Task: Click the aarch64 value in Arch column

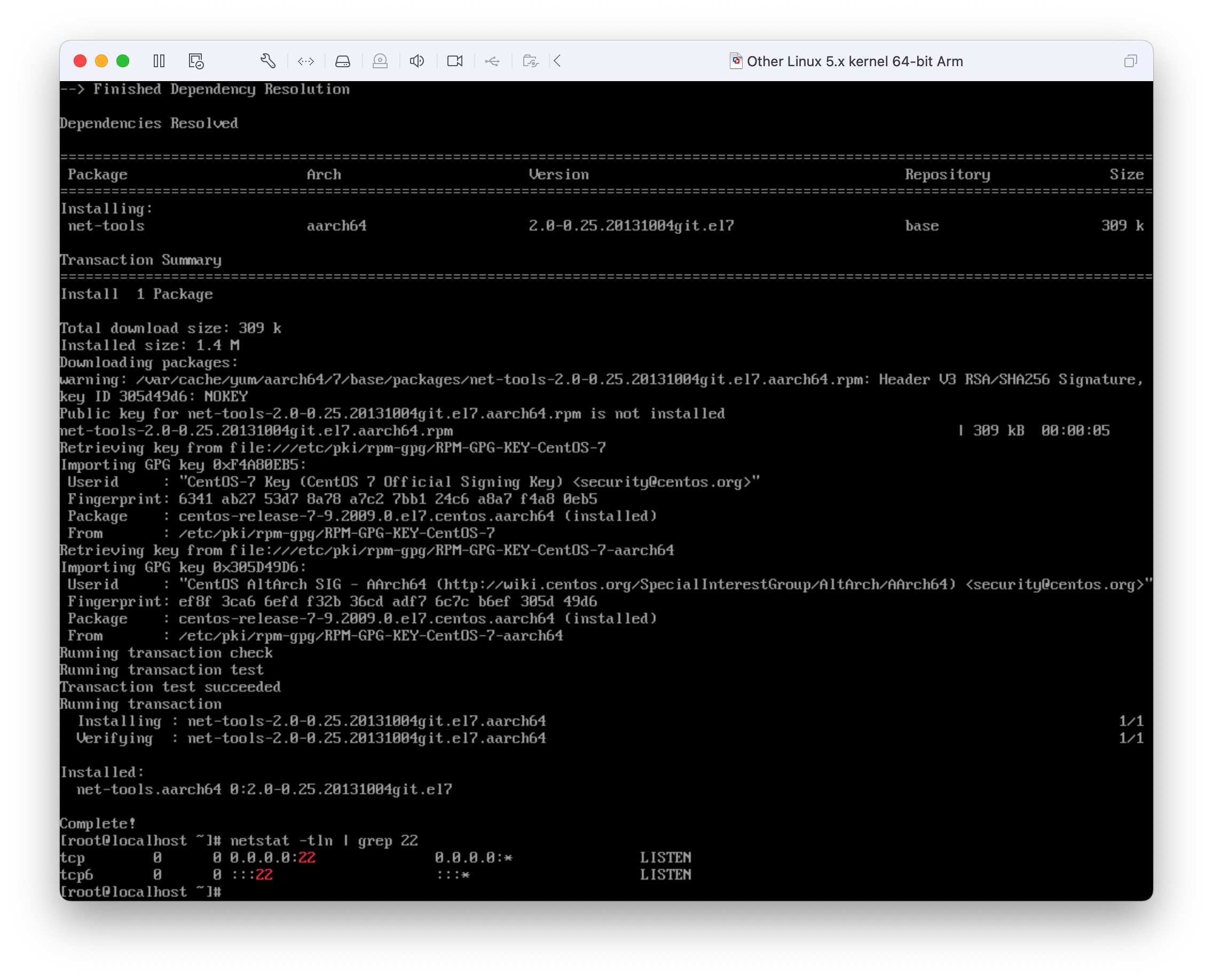Action: point(336,226)
